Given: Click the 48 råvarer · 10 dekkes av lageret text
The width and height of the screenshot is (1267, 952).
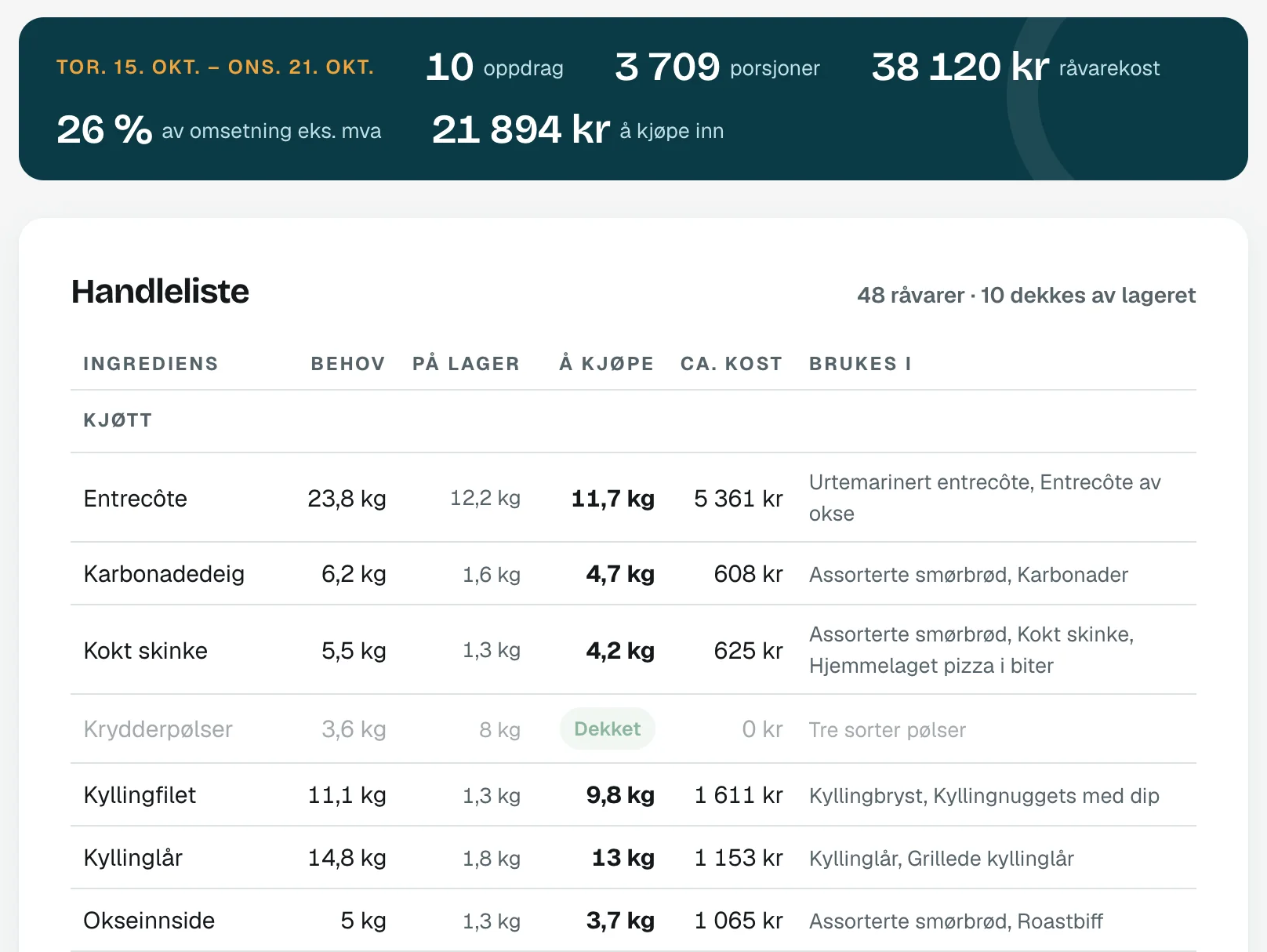Looking at the screenshot, I should tap(1026, 296).
